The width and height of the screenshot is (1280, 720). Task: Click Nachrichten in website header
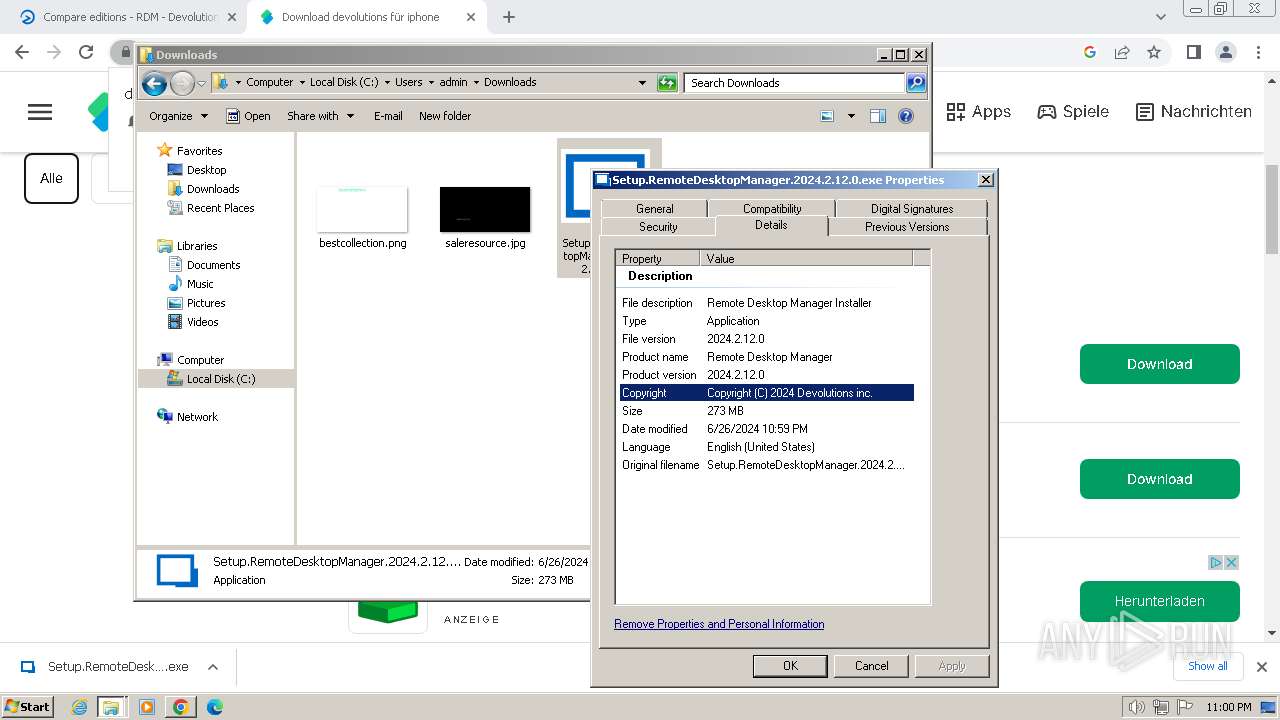click(x=1194, y=112)
